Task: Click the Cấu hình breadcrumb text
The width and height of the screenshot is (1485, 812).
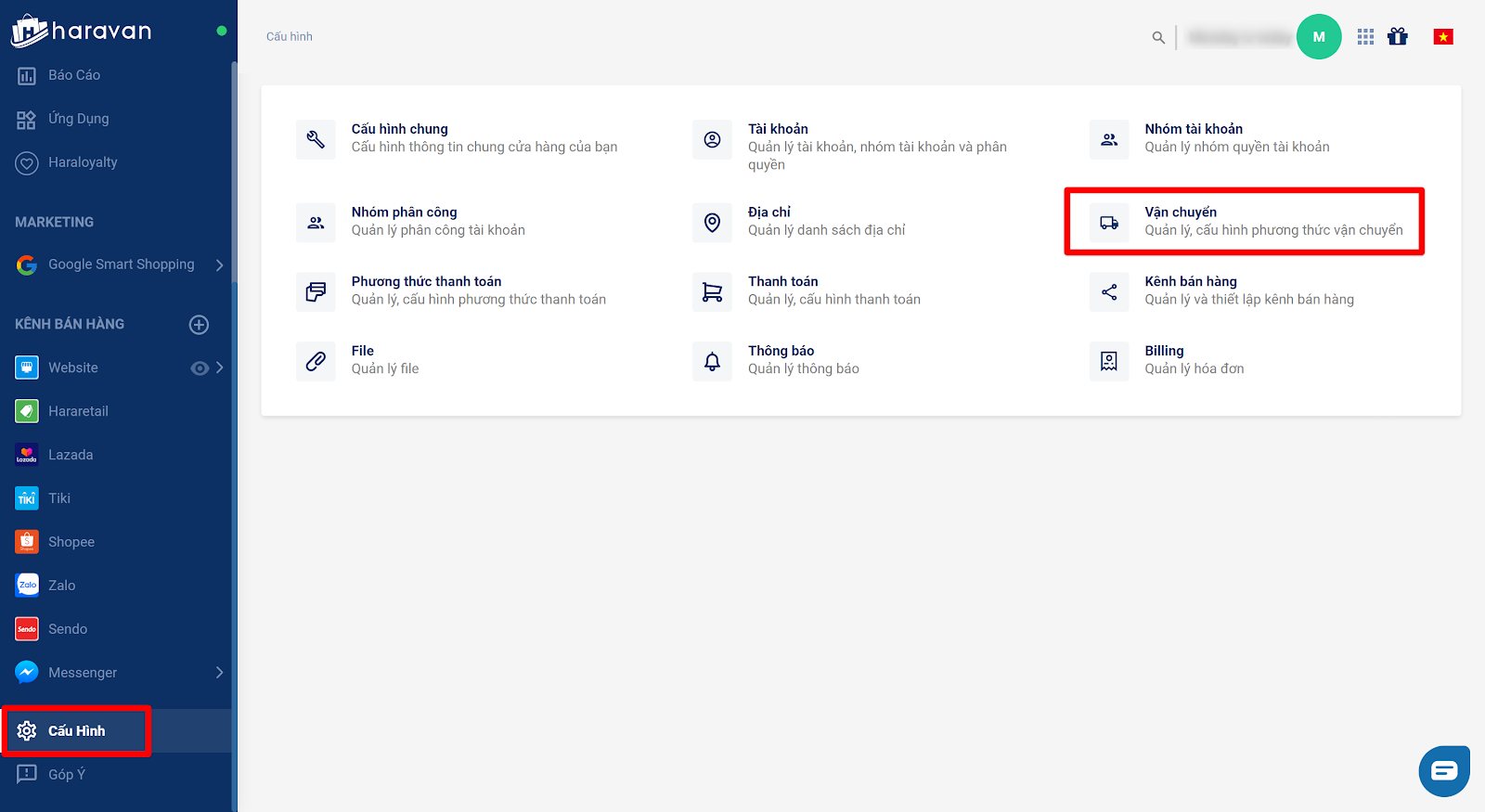Action: coord(290,37)
